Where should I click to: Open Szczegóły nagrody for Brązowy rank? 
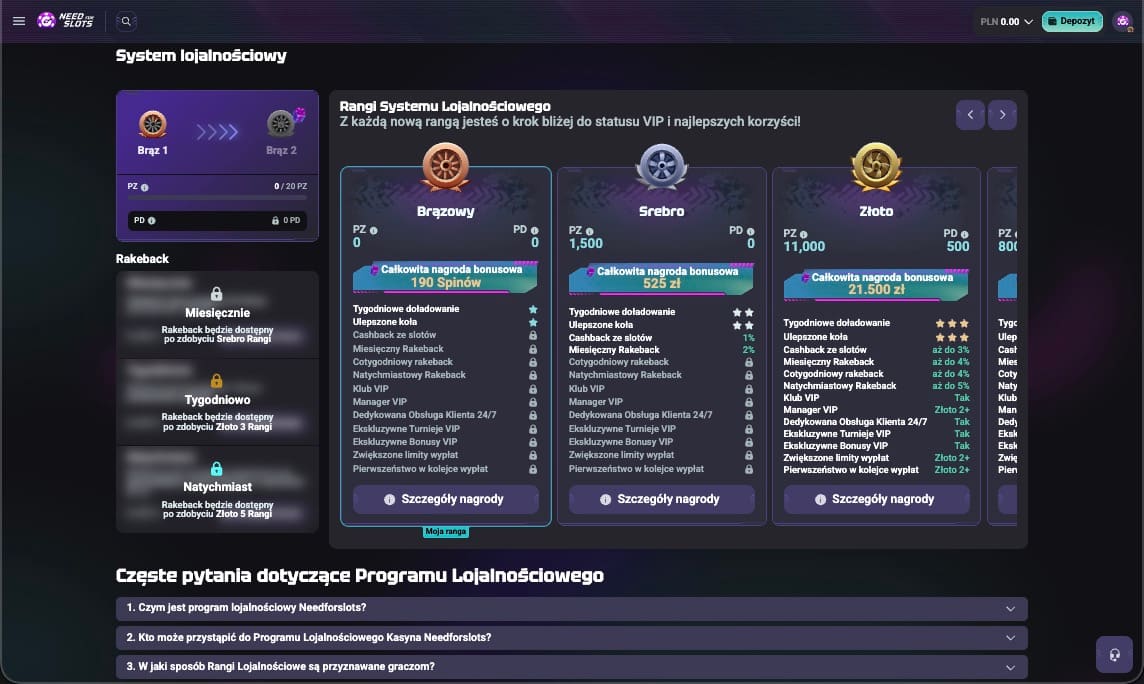(446, 499)
